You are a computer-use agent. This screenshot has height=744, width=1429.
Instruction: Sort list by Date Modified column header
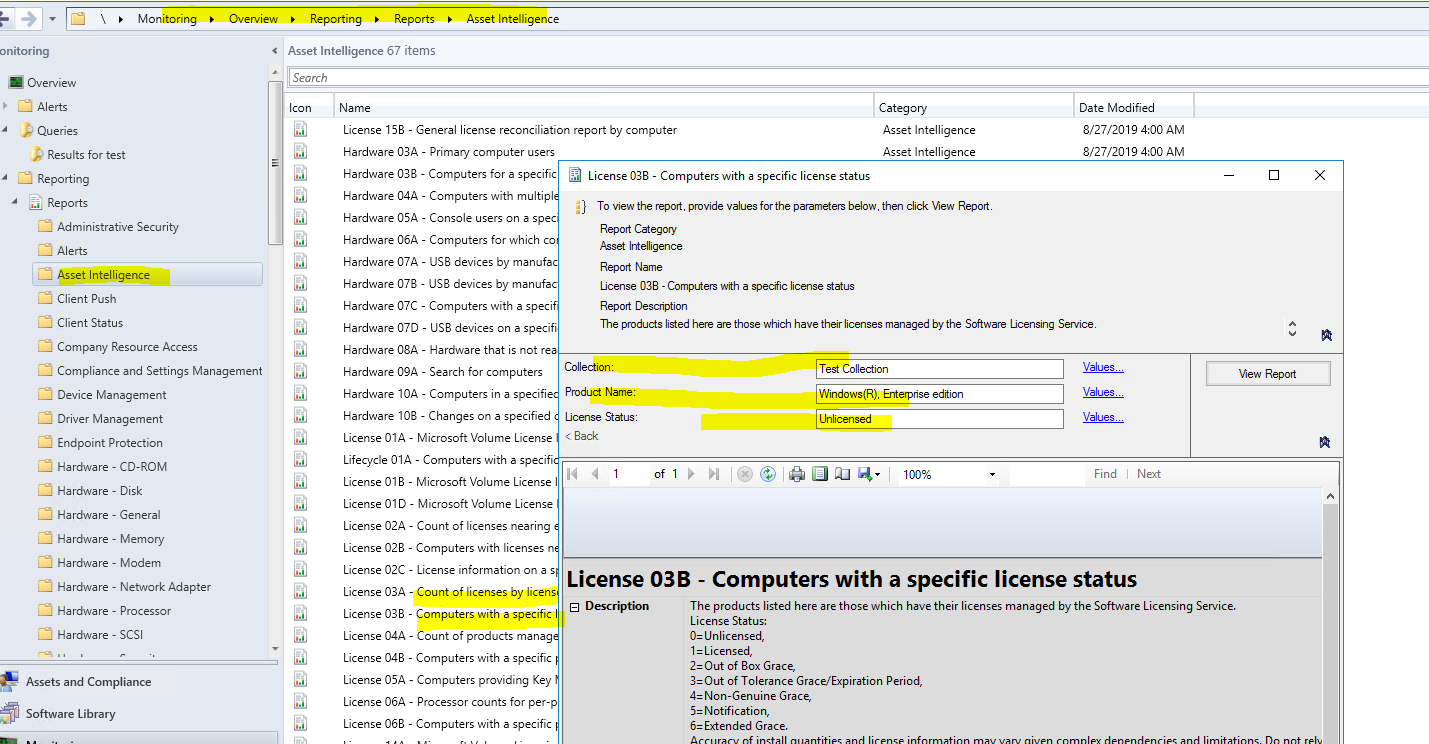tap(1134, 107)
